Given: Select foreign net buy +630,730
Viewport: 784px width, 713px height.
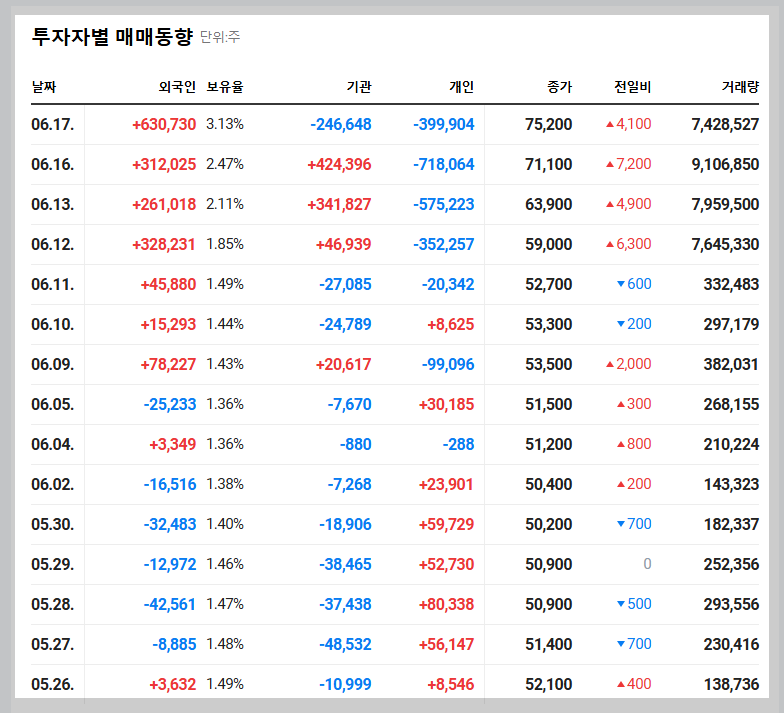Looking at the screenshot, I should tap(164, 124).
